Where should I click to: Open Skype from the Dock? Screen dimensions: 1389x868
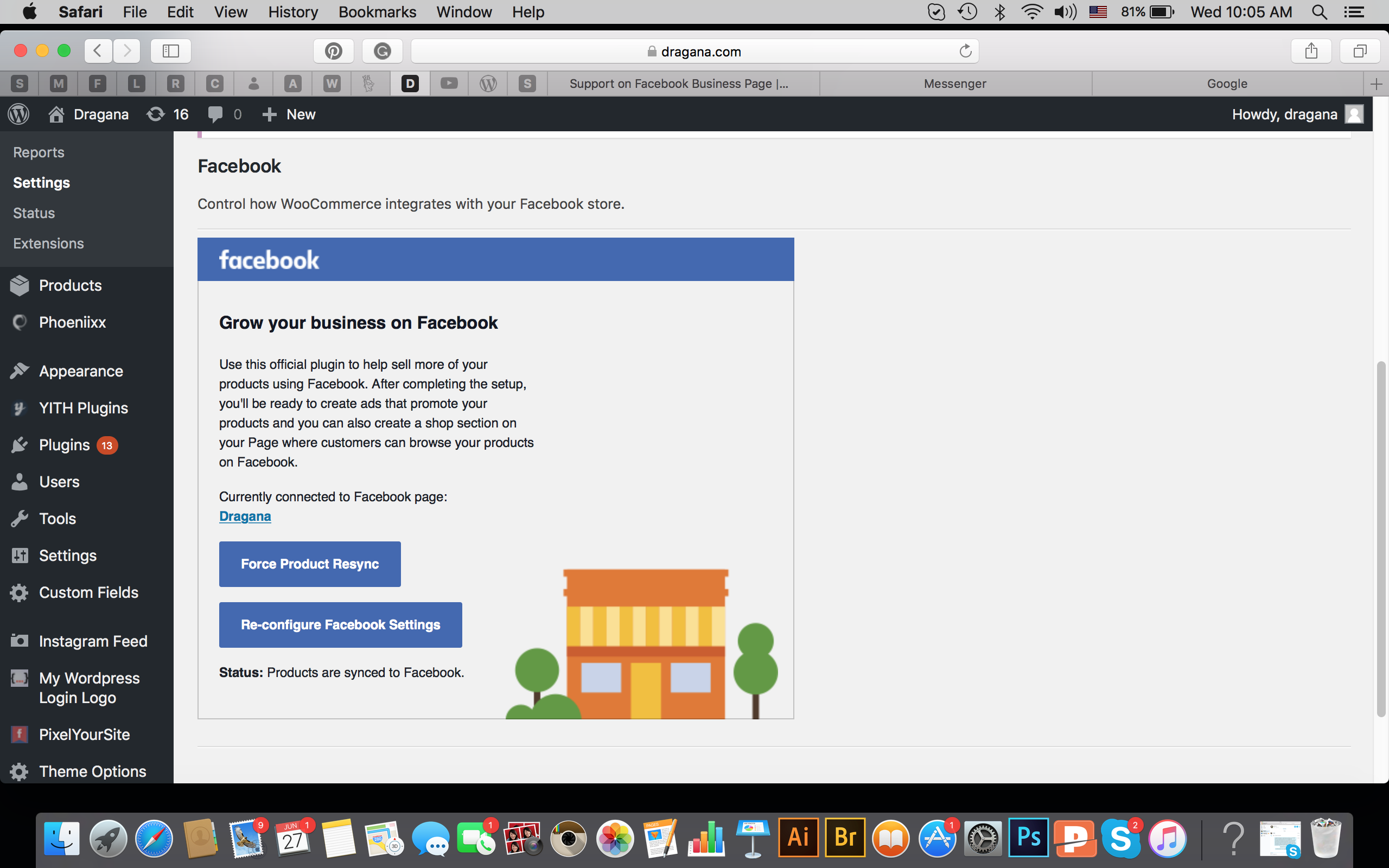click(x=1121, y=839)
